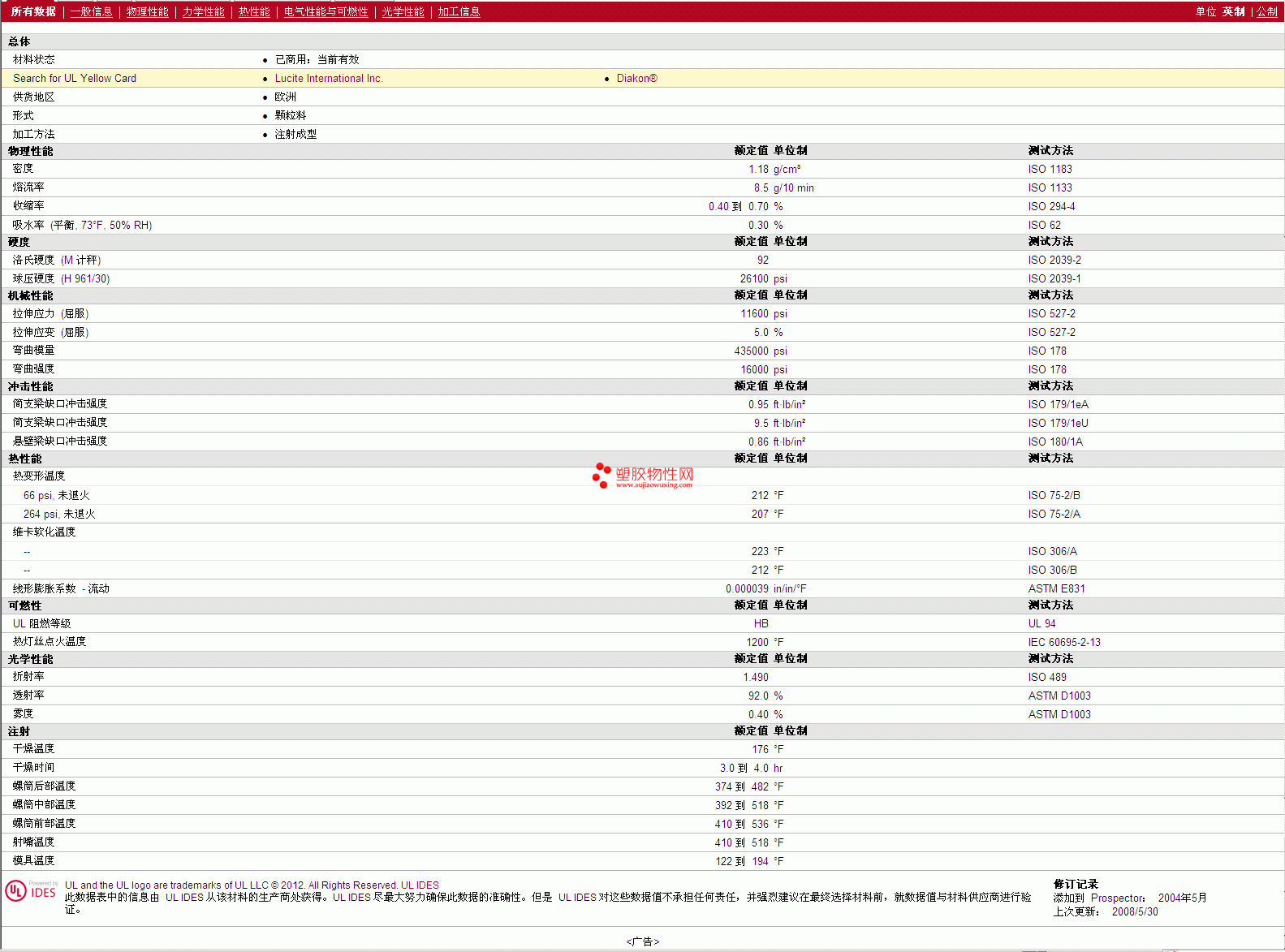Click the 0.000039 expansion value
The image size is (1285, 952).
(x=747, y=588)
